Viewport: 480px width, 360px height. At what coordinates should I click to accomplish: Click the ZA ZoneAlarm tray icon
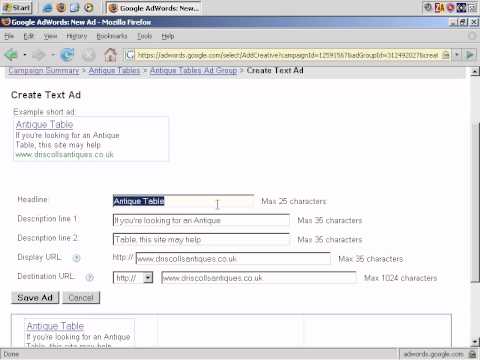point(439,7)
